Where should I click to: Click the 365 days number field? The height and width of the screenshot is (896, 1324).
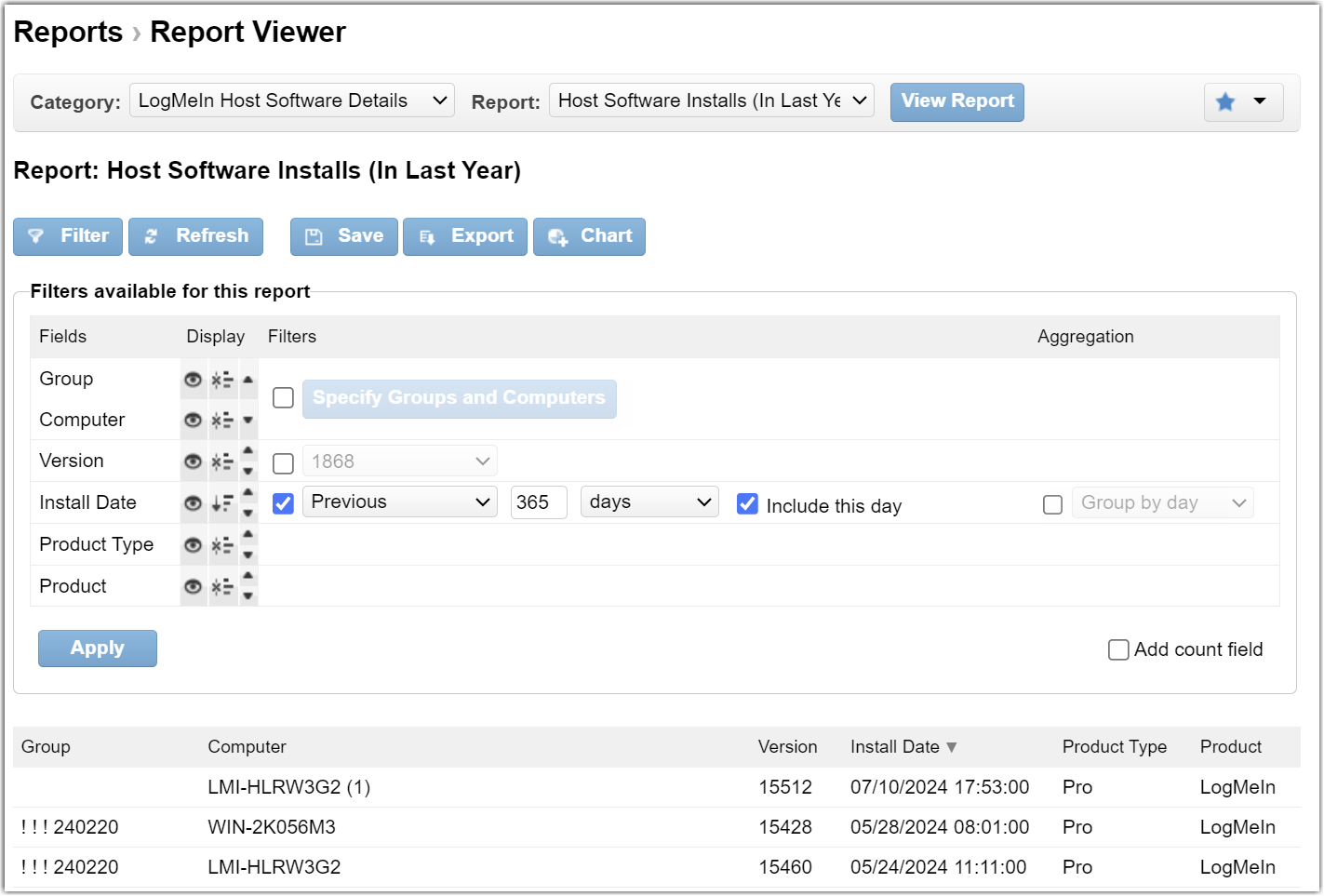539,502
